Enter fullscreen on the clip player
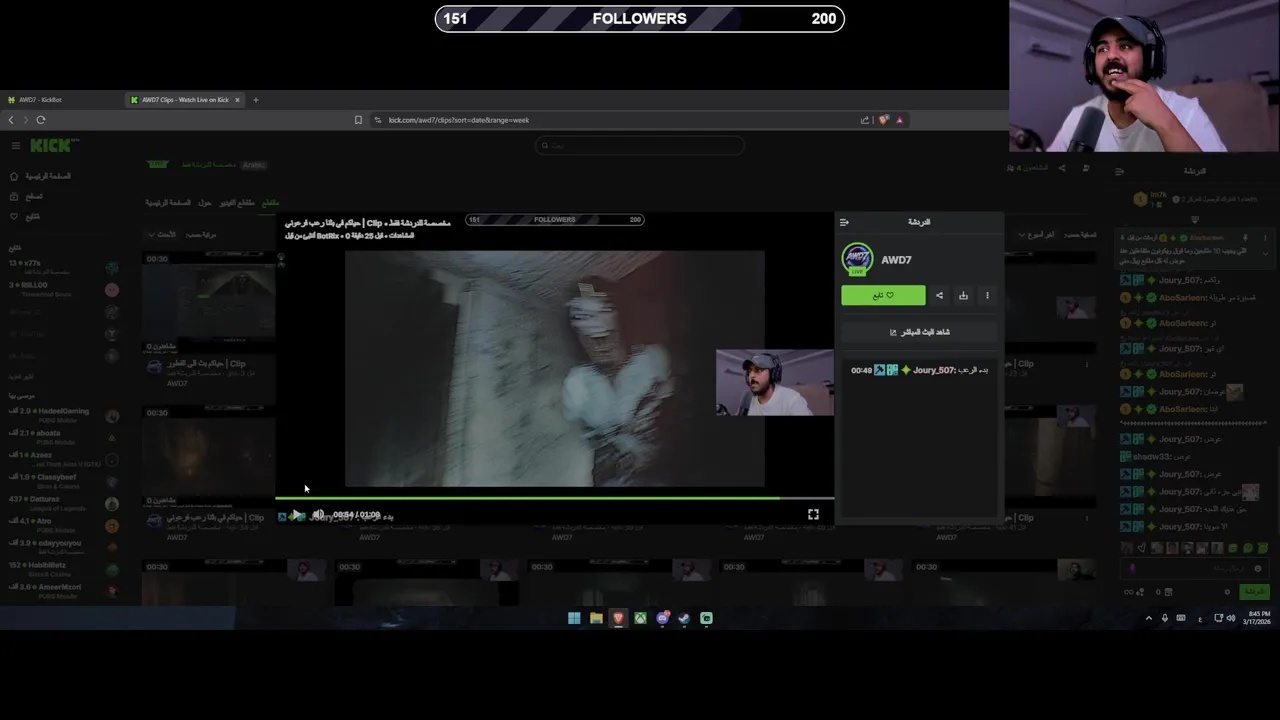This screenshot has height=720, width=1280. pyautogui.click(x=813, y=514)
